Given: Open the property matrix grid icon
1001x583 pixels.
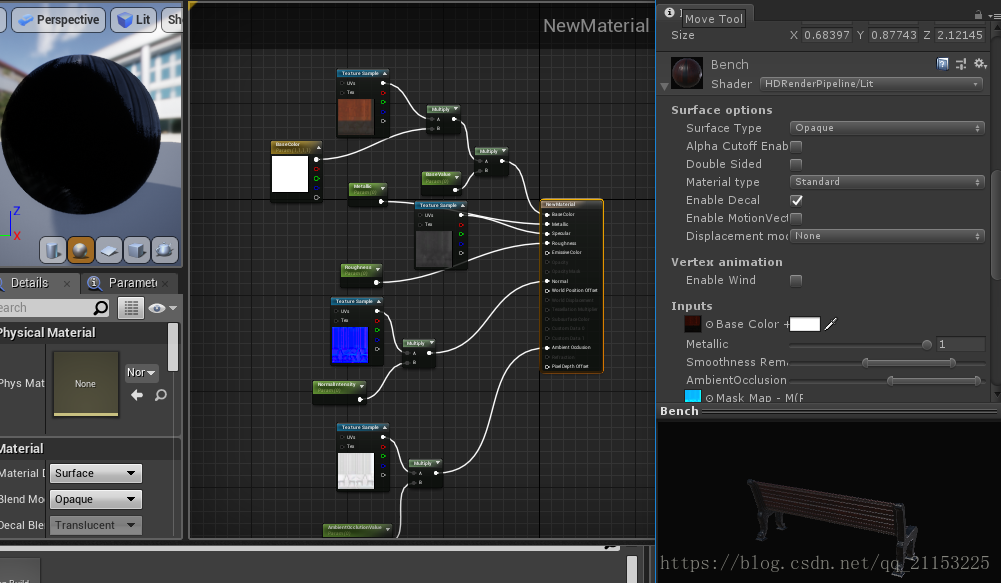Looking at the screenshot, I should click(130, 308).
